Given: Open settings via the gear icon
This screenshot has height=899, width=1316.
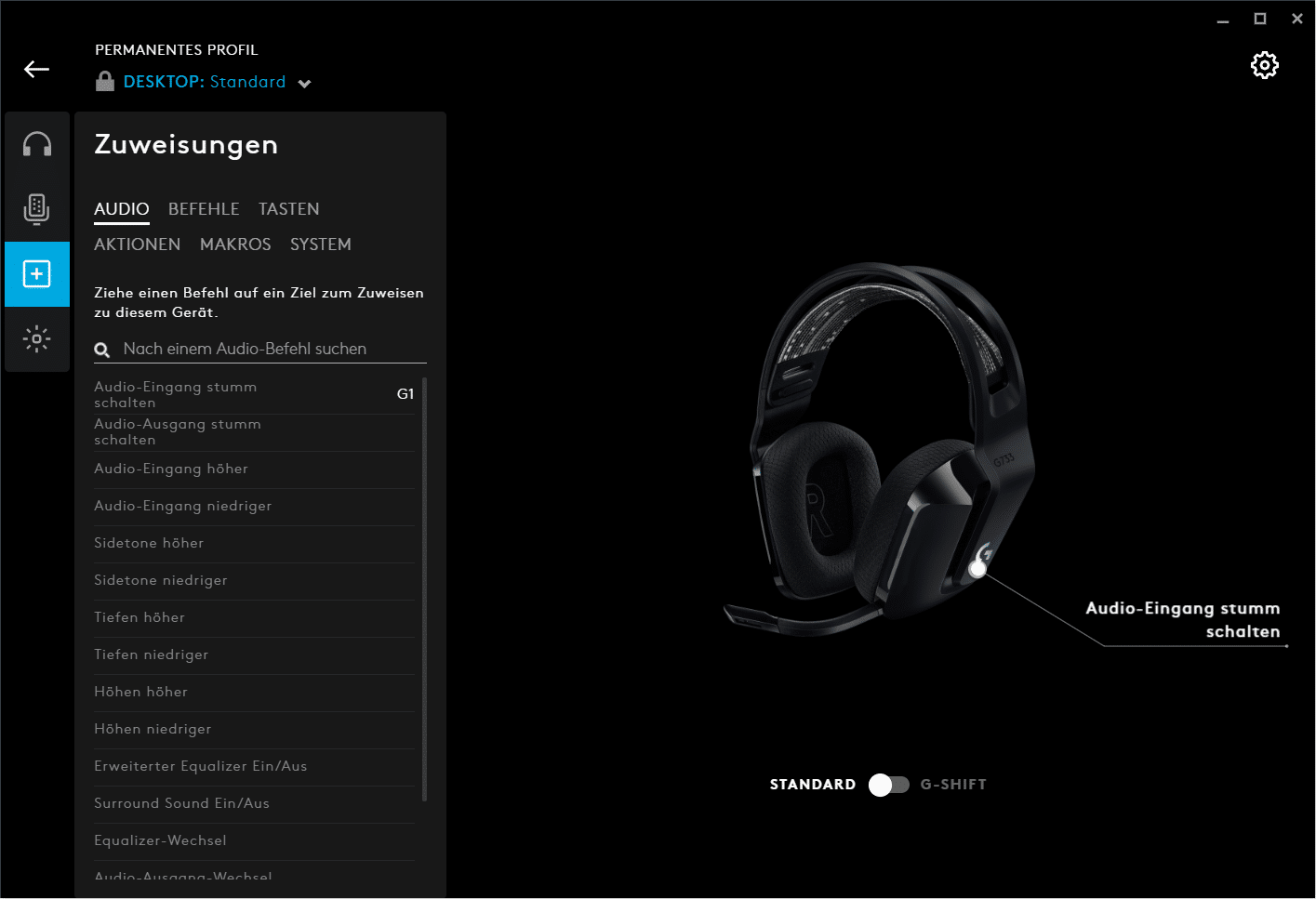Looking at the screenshot, I should click(x=1264, y=65).
